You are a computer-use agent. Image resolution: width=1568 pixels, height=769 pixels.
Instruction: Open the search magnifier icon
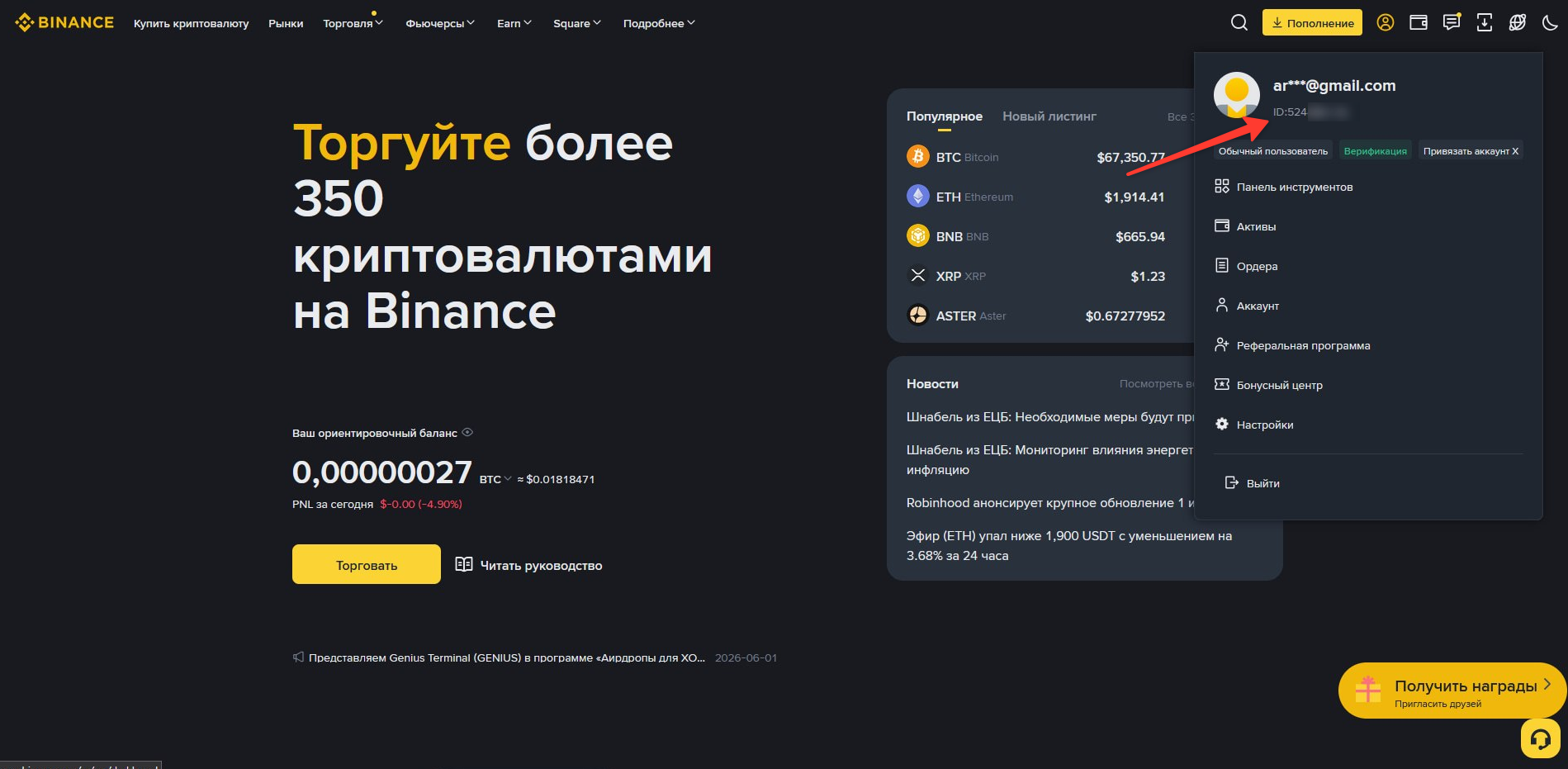tap(1239, 22)
